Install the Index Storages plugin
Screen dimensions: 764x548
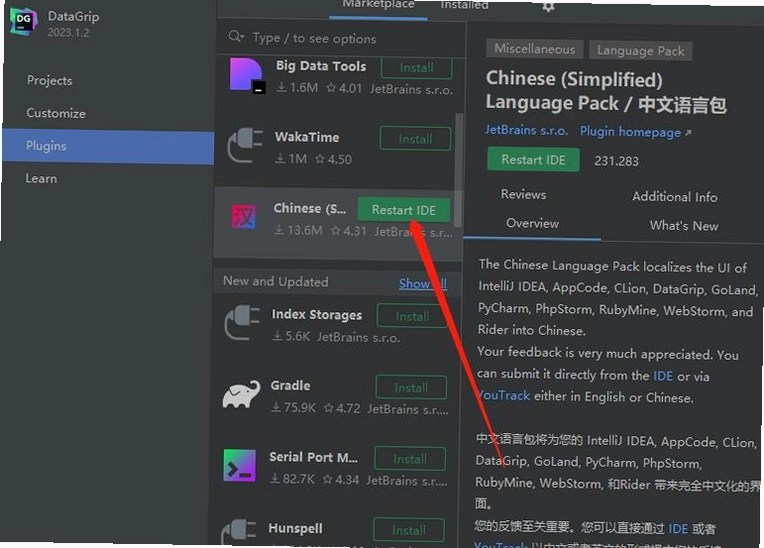(412, 316)
